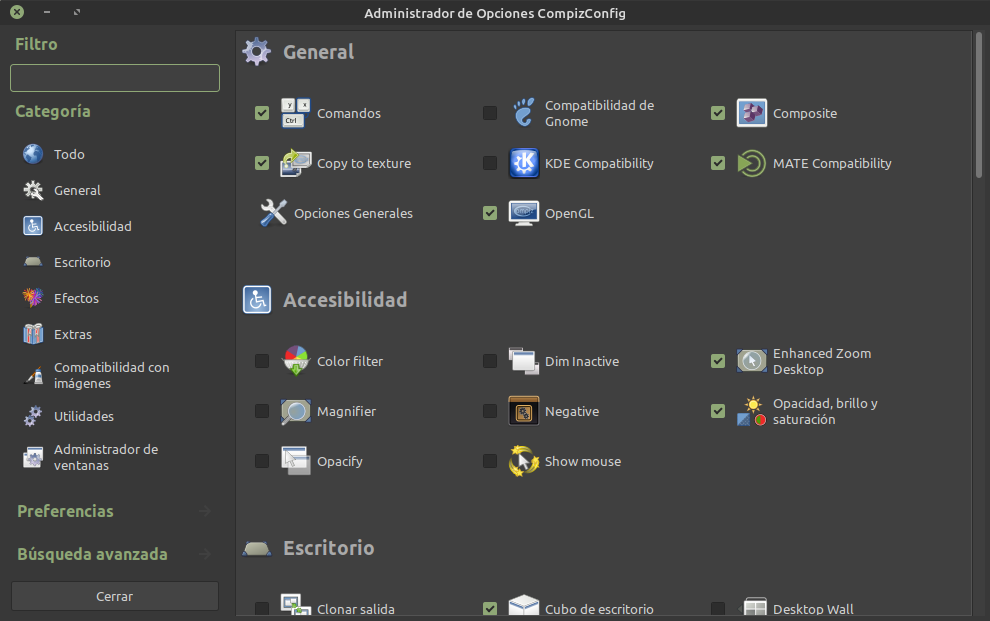
Task: Click the Color filter icon
Action: tap(295, 361)
